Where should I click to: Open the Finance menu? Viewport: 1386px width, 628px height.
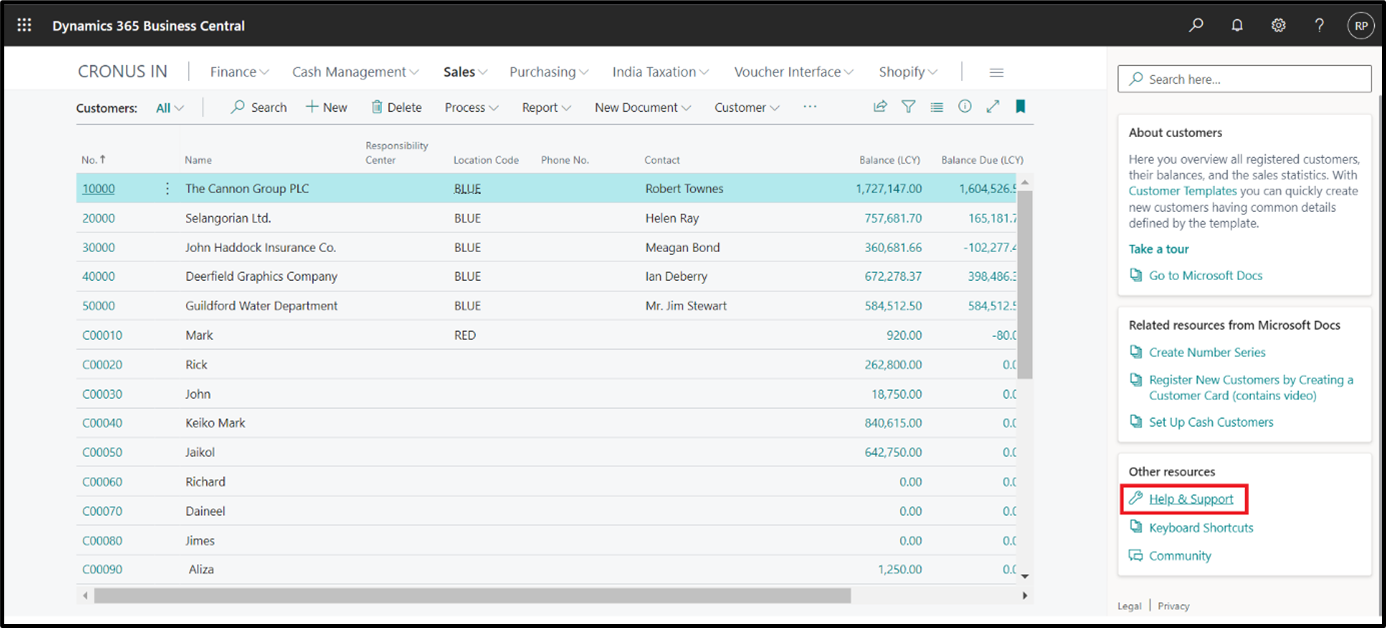pyautogui.click(x=240, y=72)
